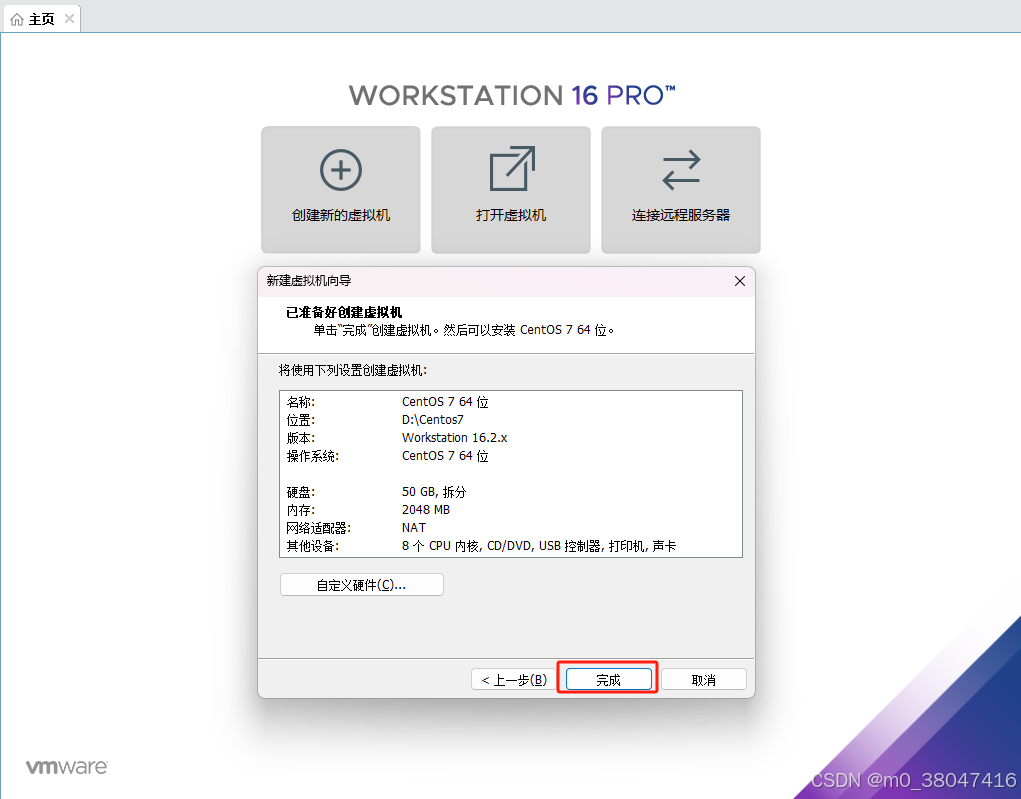Select the D:\Centos7 location value
Viewport: 1021px width, 799px height.
tap(432, 420)
